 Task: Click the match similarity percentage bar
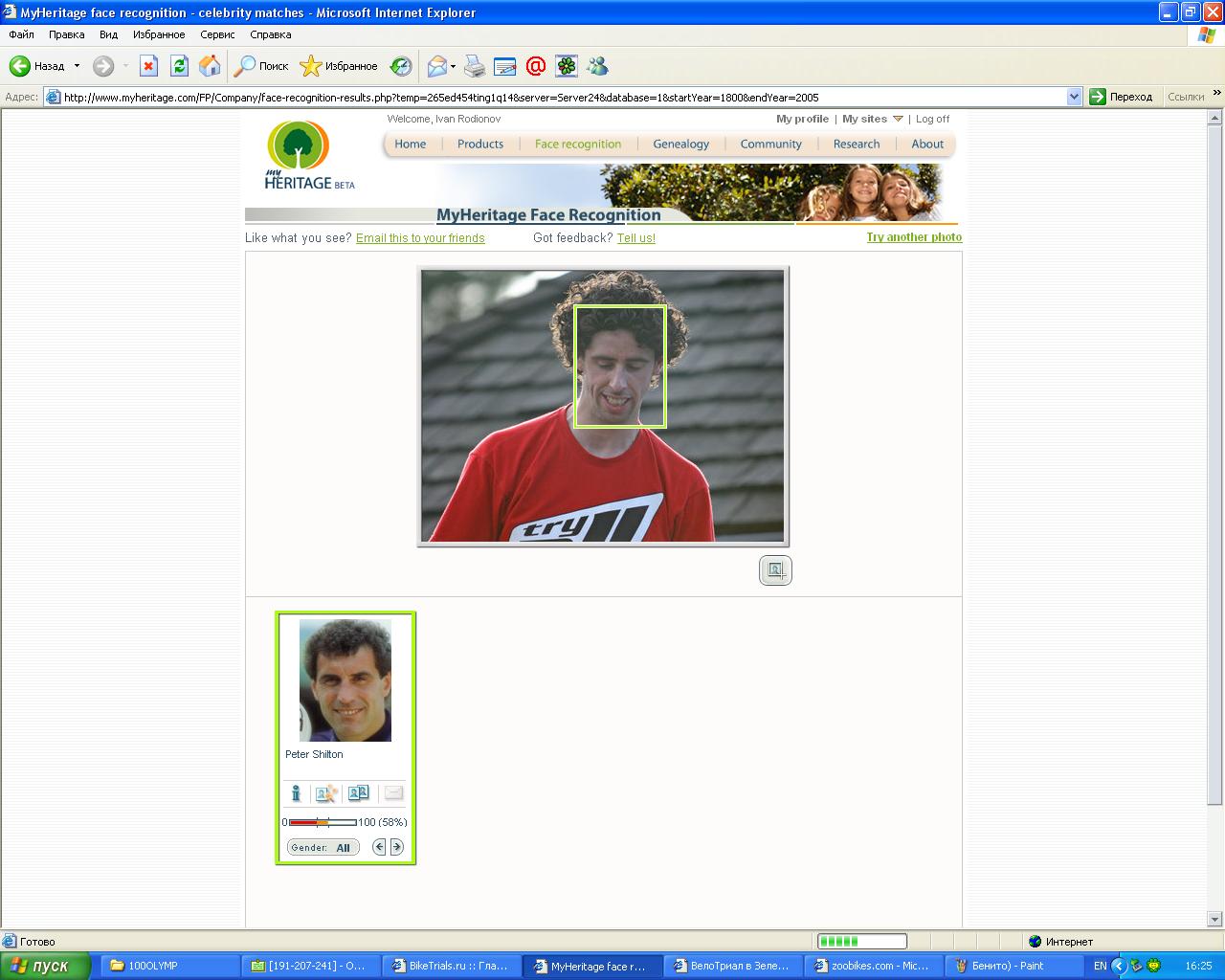click(x=323, y=822)
